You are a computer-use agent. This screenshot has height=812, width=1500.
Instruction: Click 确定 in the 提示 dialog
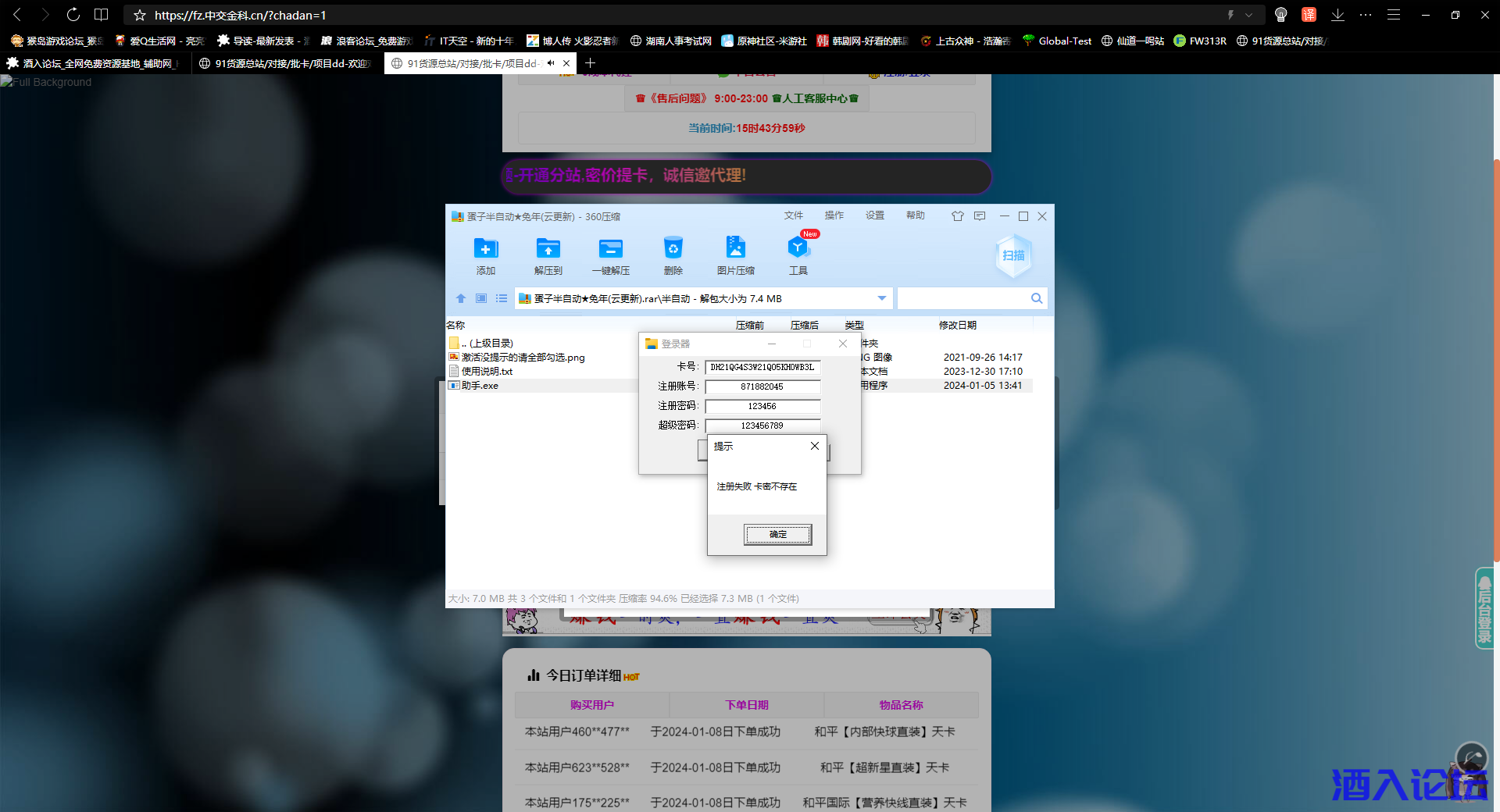(x=777, y=534)
